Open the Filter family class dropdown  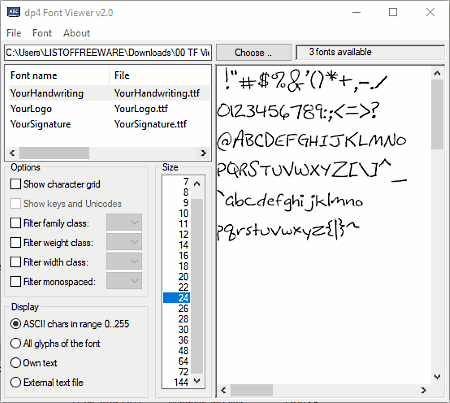coord(124,223)
